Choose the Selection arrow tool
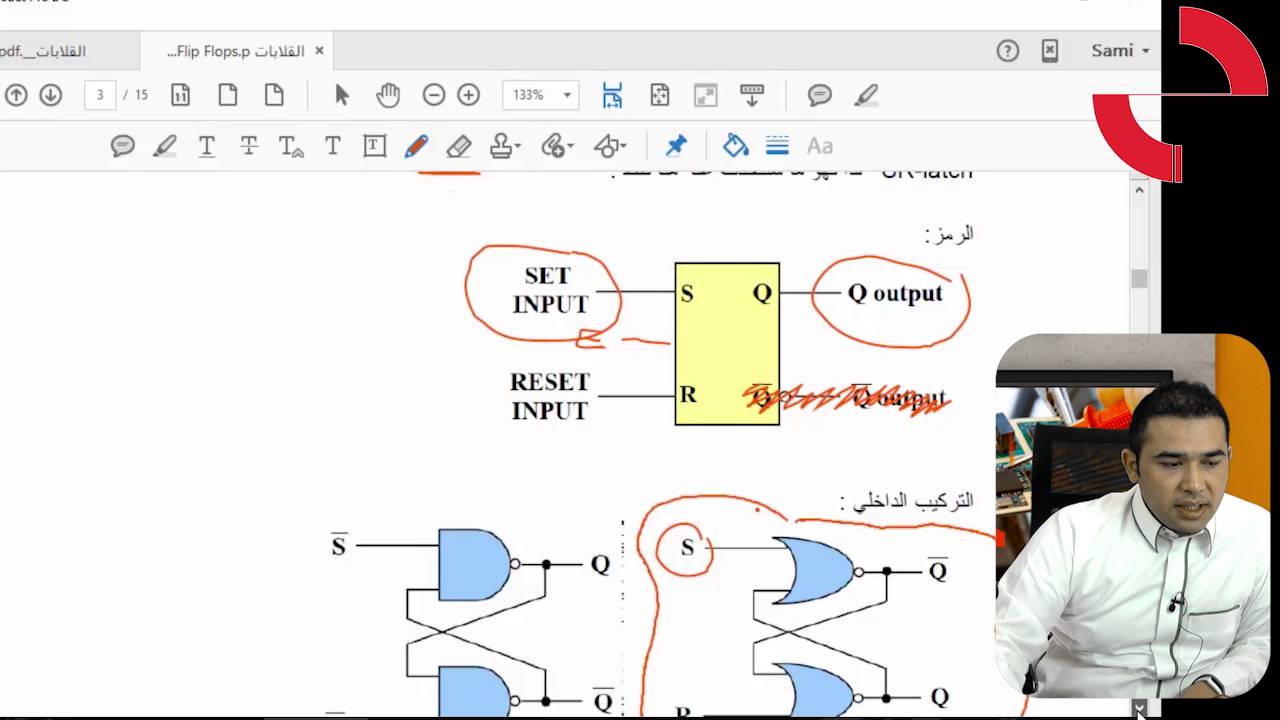Viewport: 1280px width, 720px height. click(x=342, y=95)
